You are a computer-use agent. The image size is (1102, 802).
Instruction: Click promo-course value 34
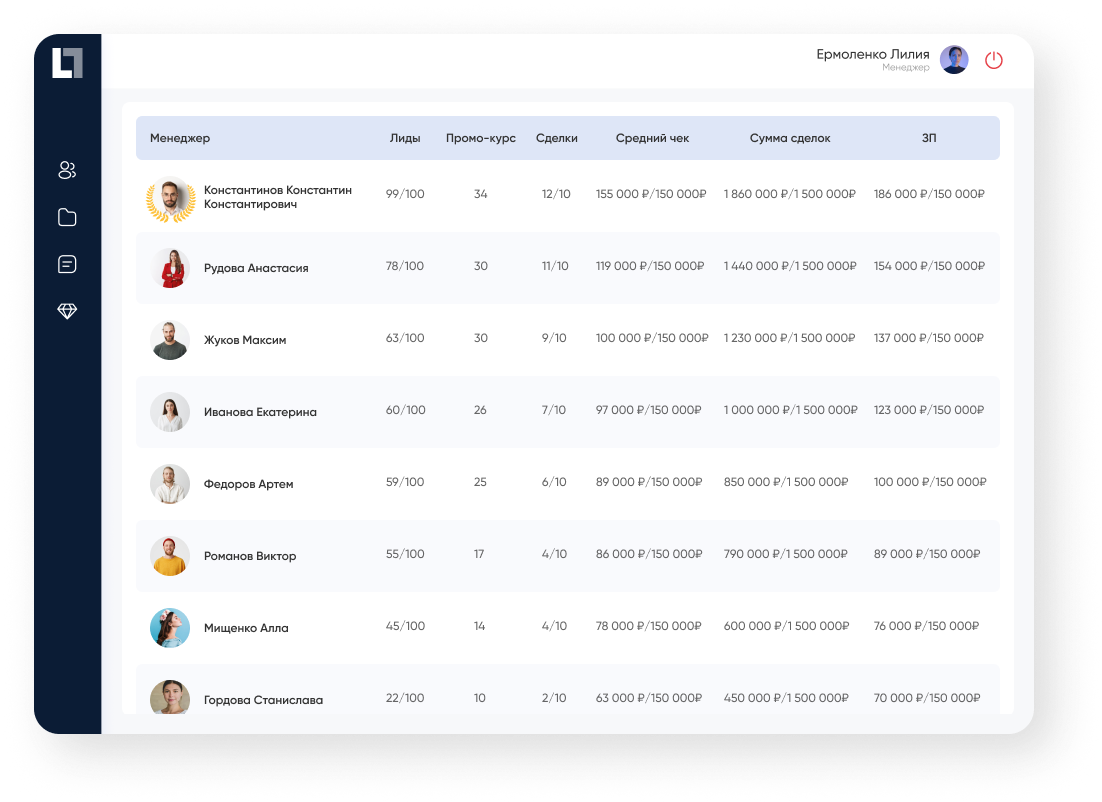[x=481, y=194]
